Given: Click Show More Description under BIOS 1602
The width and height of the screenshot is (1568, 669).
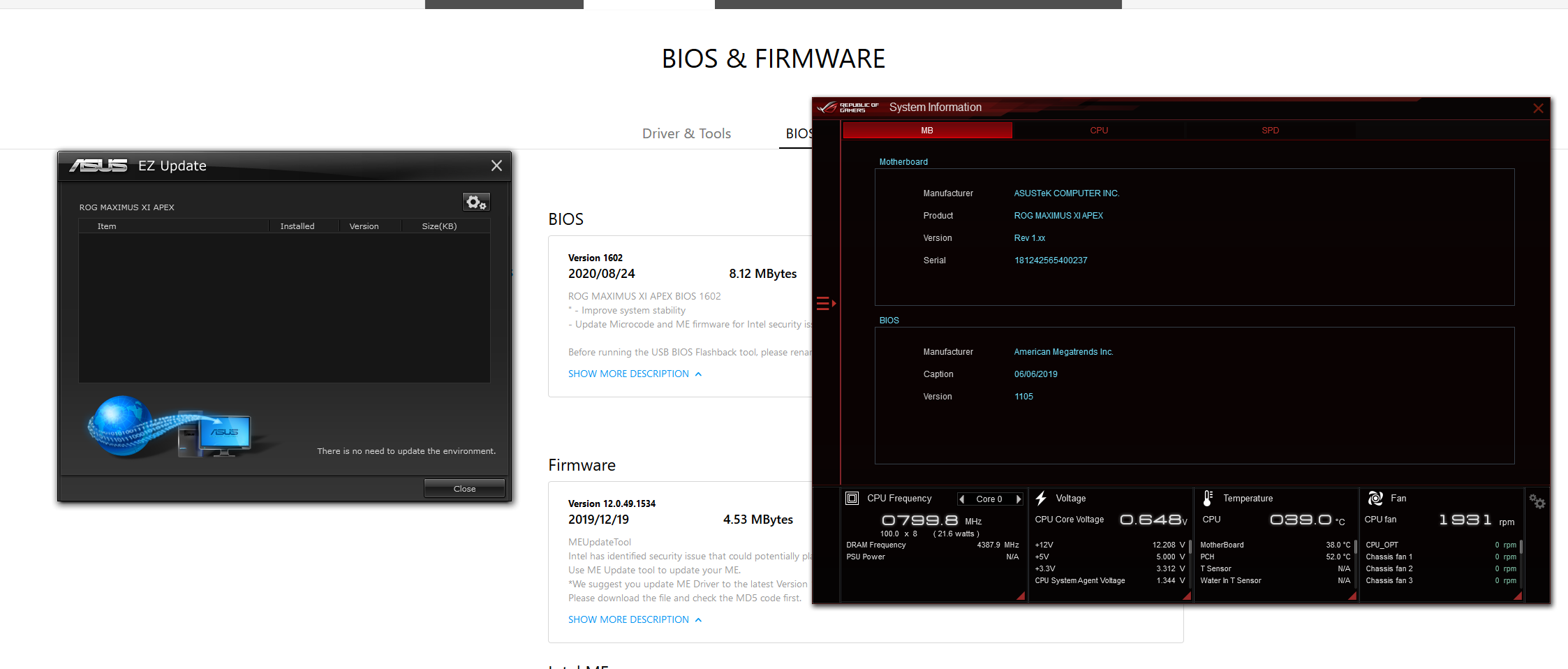Looking at the screenshot, I should (635, 374).
